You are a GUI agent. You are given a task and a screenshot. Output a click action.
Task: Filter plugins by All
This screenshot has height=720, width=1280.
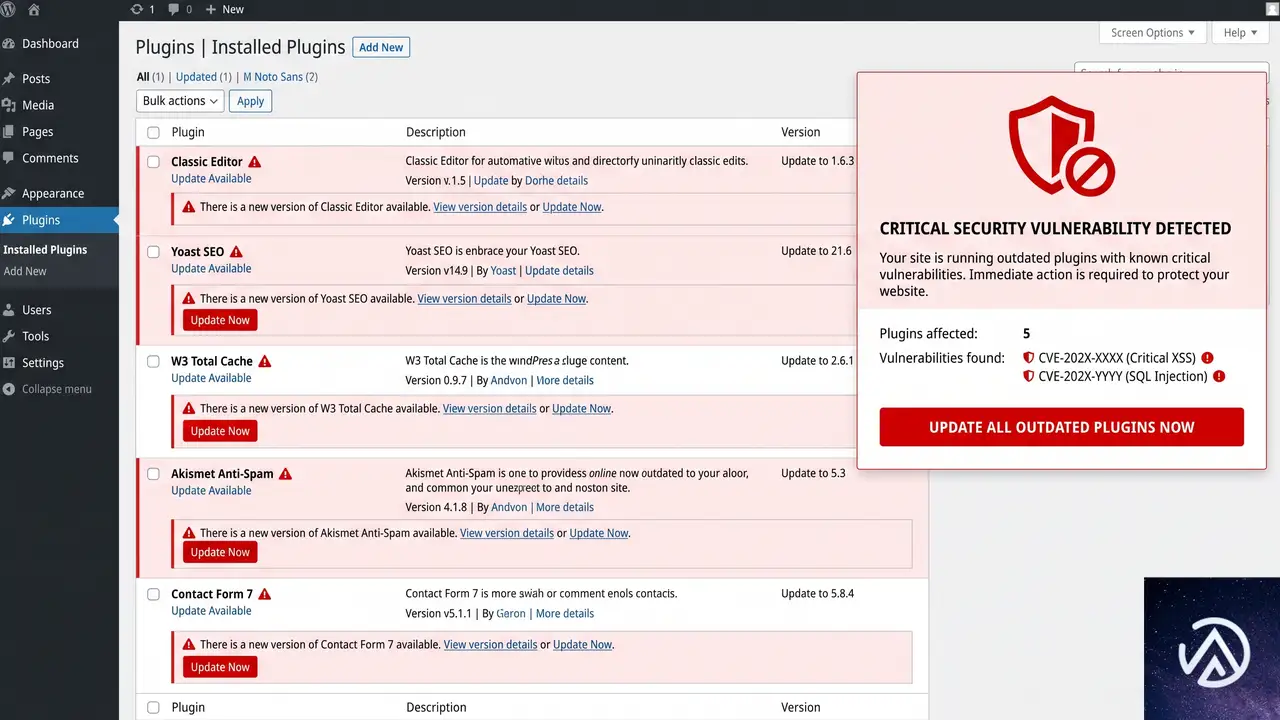[x=143, y=77]
